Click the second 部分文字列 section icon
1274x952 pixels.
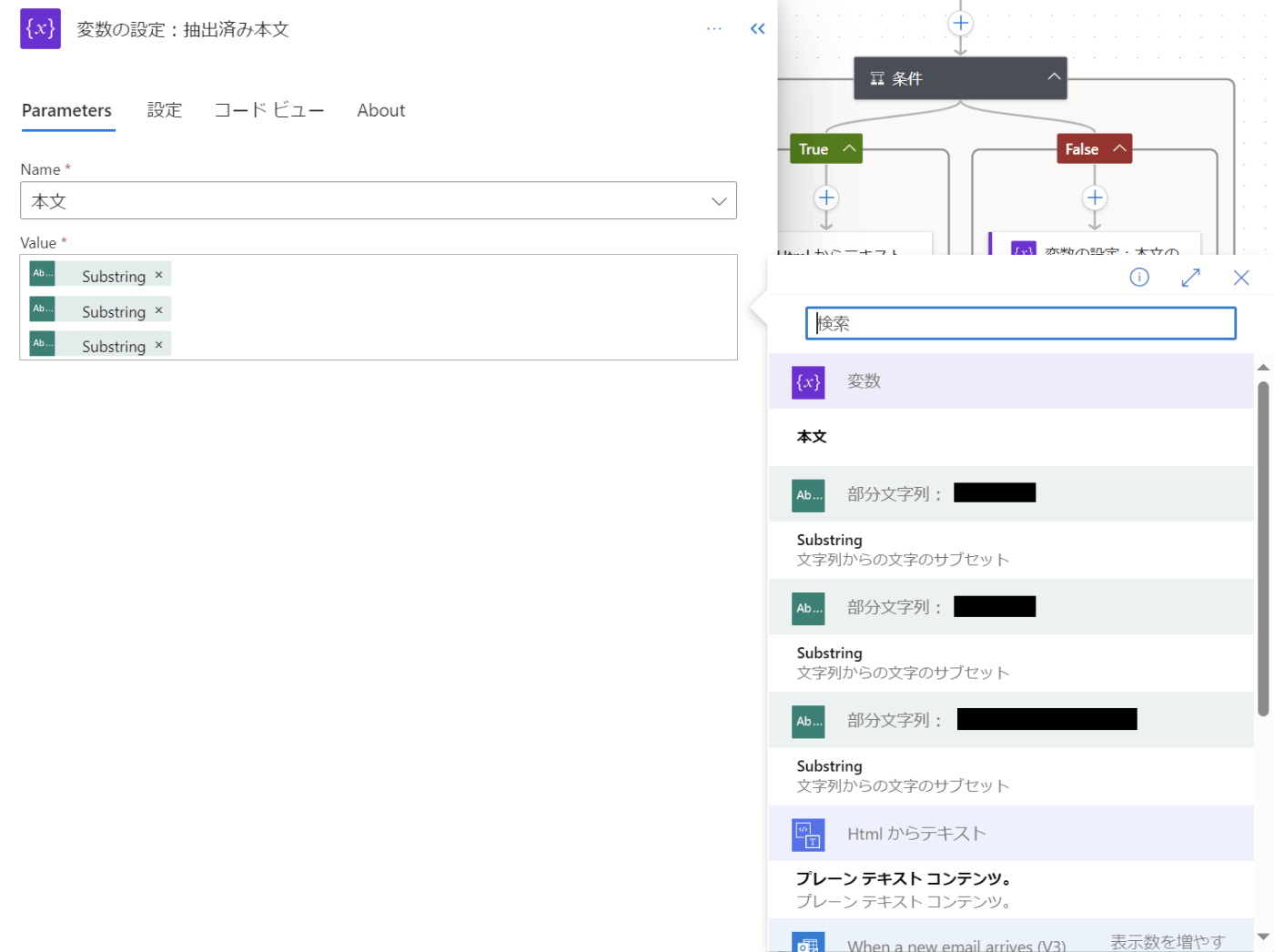point(808,608)
